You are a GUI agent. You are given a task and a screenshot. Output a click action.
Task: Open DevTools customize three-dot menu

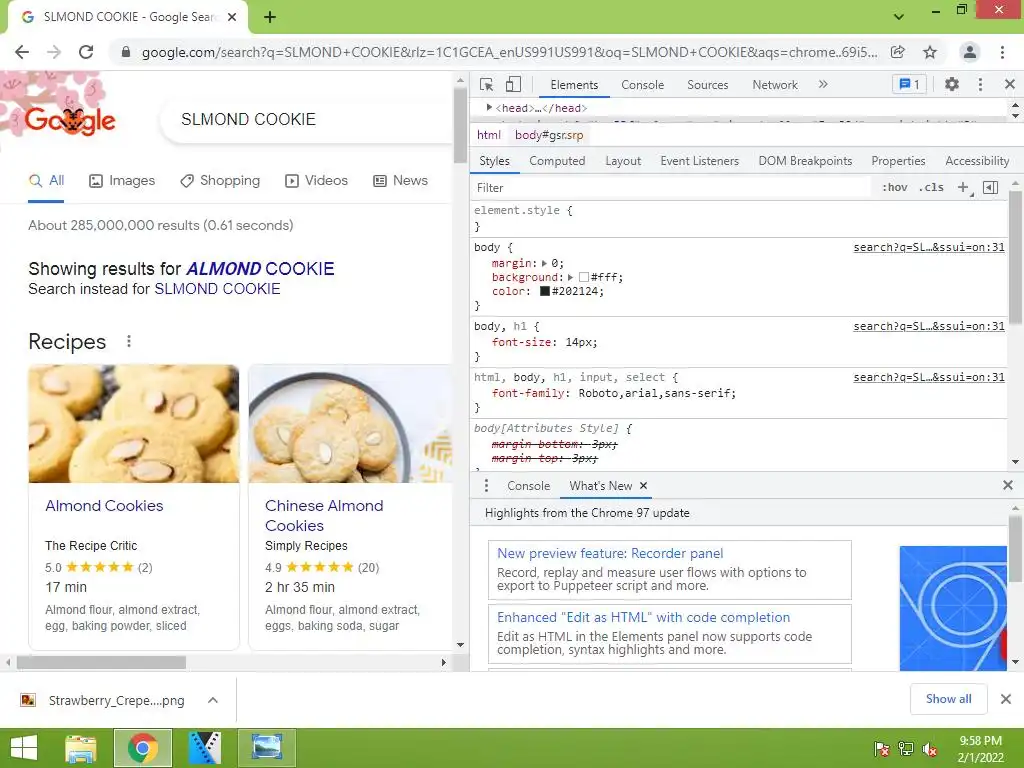click(980, 84)
